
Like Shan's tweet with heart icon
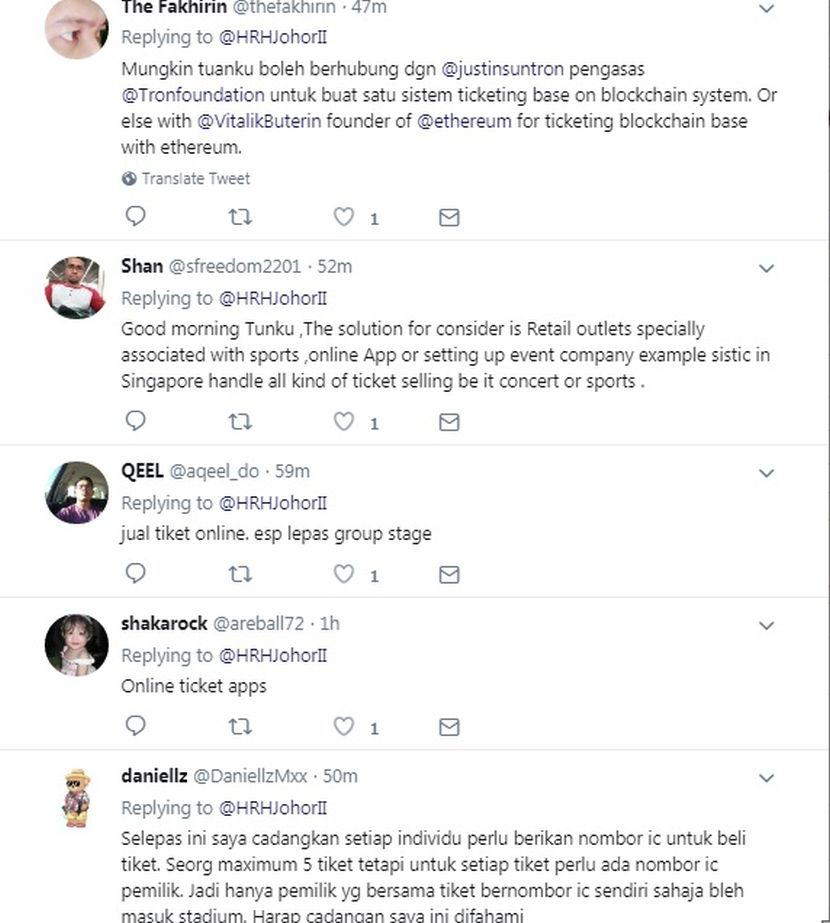click(x=344, y=422)
